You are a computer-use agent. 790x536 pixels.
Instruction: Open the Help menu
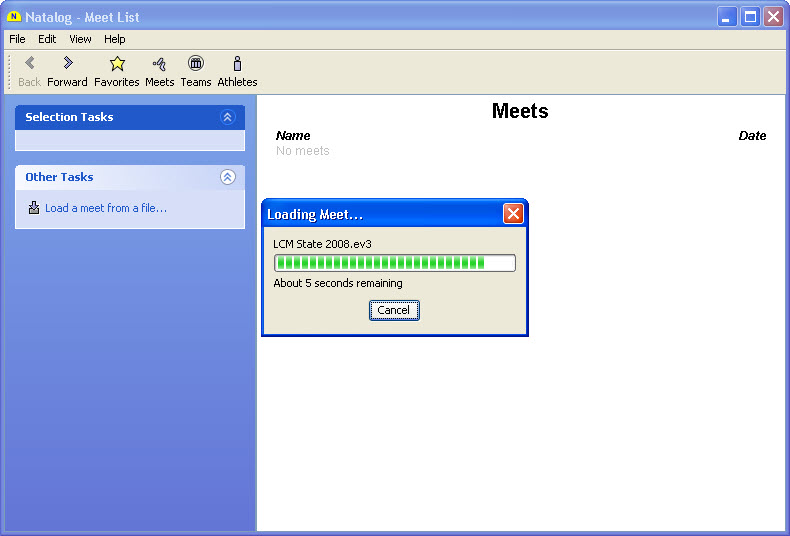[115, 39]
